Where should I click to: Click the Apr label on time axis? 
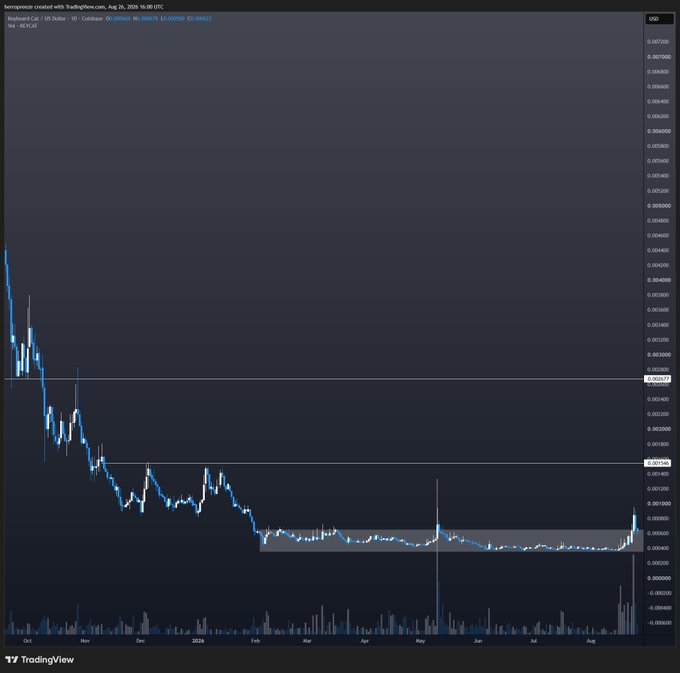point(365,640)
